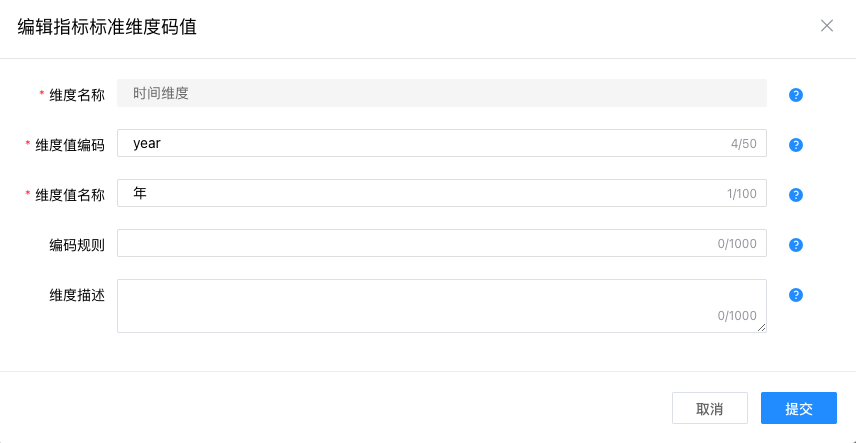Click the disabled 时间维度 name field

pyautogui.click(x=441, y=93)
